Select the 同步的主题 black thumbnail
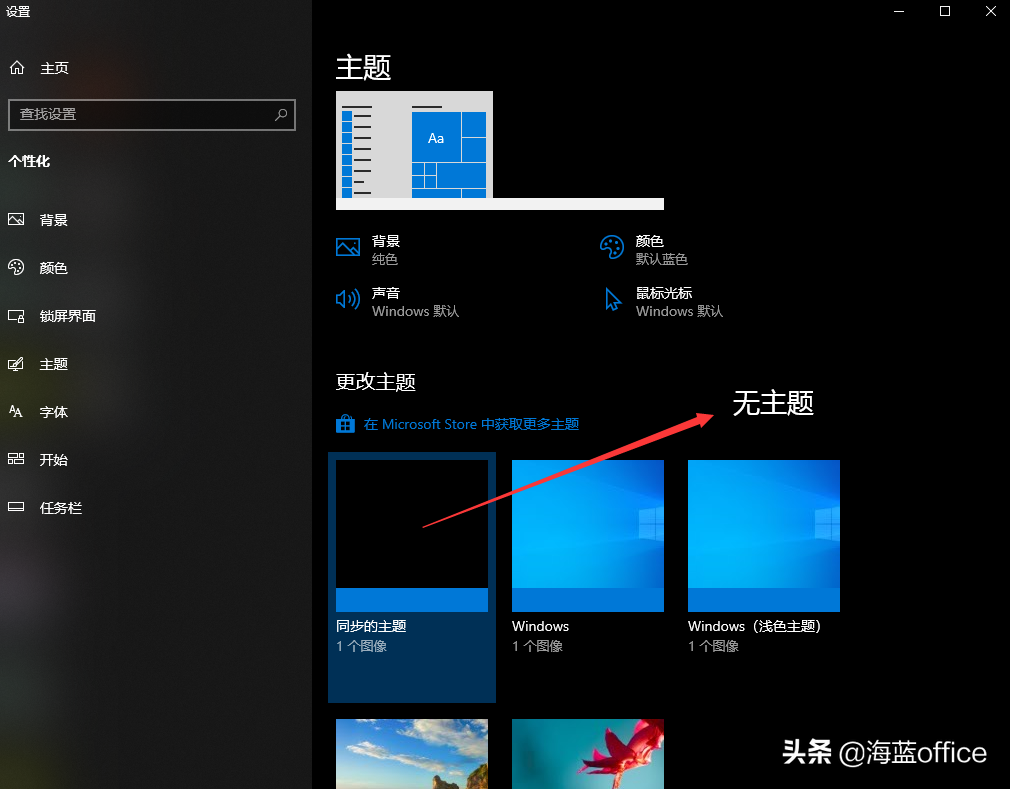This screenshot has height=789, width=1010. 412,535
